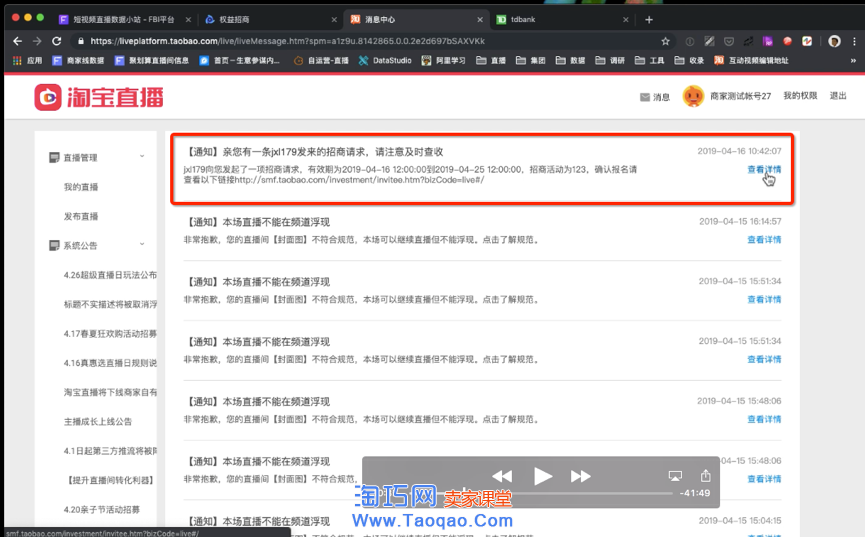Select 发布直播 in the sidebar
Viewport: 865px width, 537px height.
(81, 216)
